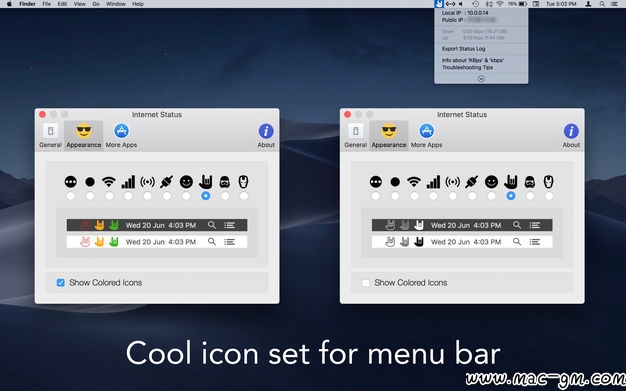
Task: Open the volume control in menu bar
Action: coord(461,4)
